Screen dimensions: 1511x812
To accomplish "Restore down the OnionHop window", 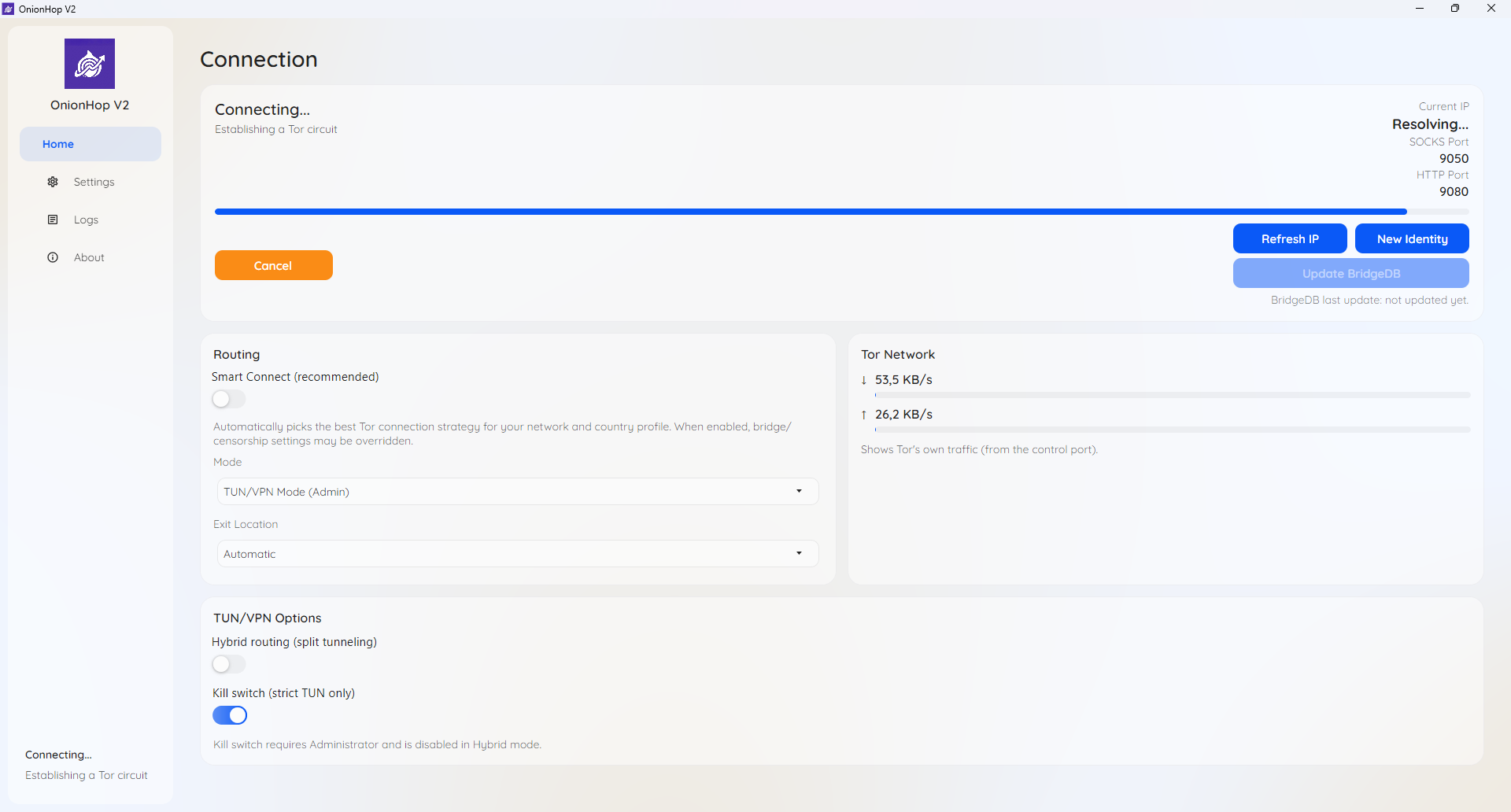I will point(1455,9).
